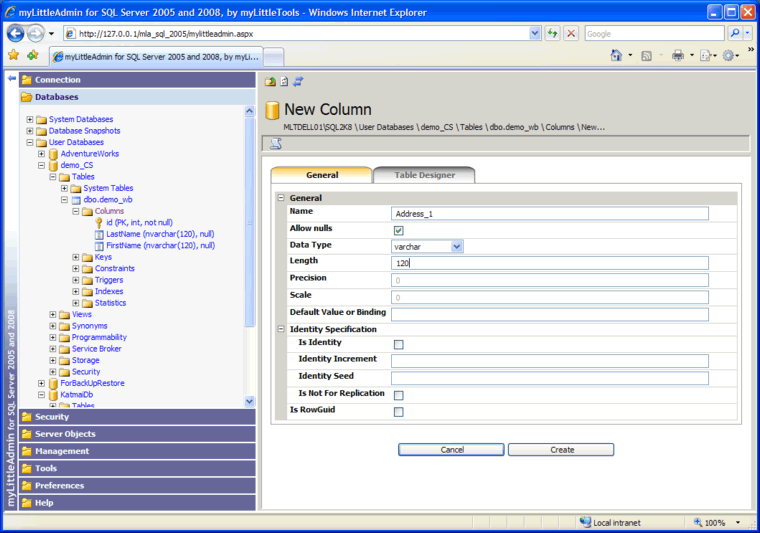Click the Print icon
This screenshot has width=760, height=533.
click(678, 56)
